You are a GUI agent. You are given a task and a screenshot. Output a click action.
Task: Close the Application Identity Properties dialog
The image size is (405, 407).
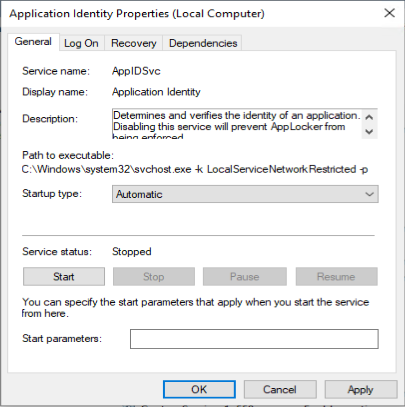pyautogui.click(x=389, y=13)
